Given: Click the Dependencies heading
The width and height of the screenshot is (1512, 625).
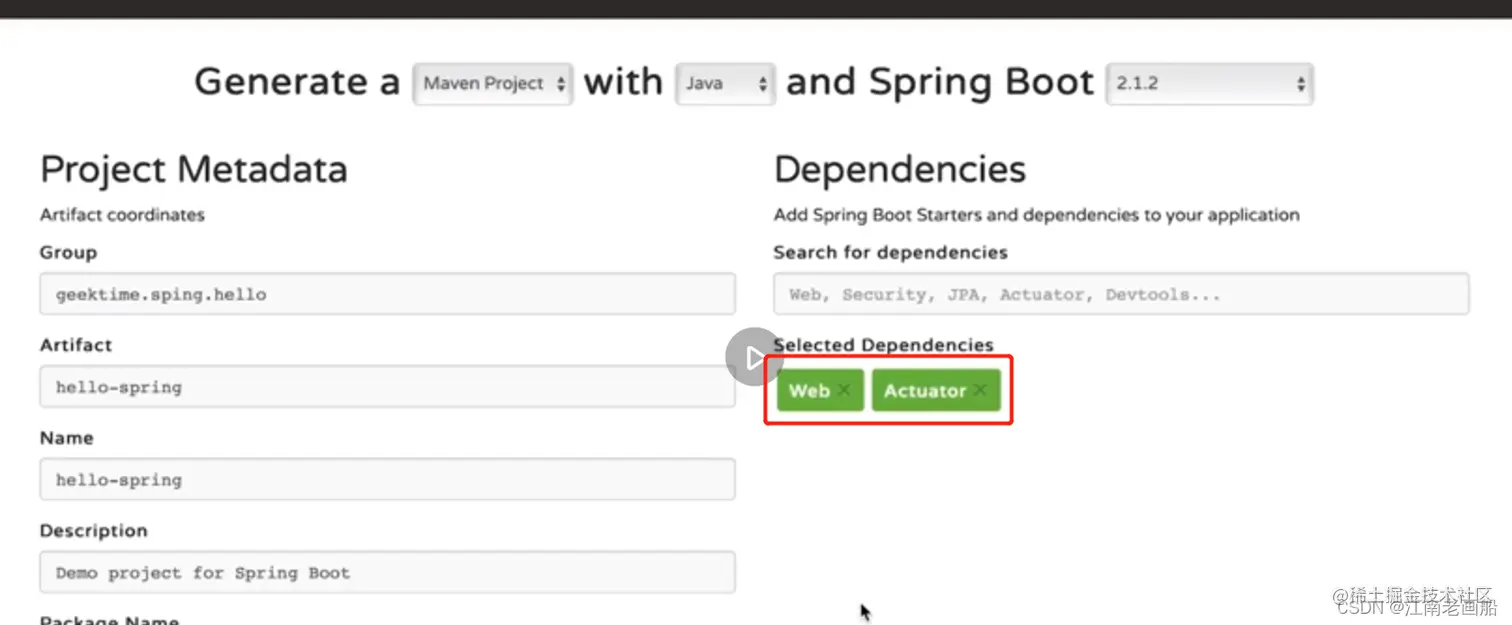Looking at the screenshot, I should coord(900,169).
